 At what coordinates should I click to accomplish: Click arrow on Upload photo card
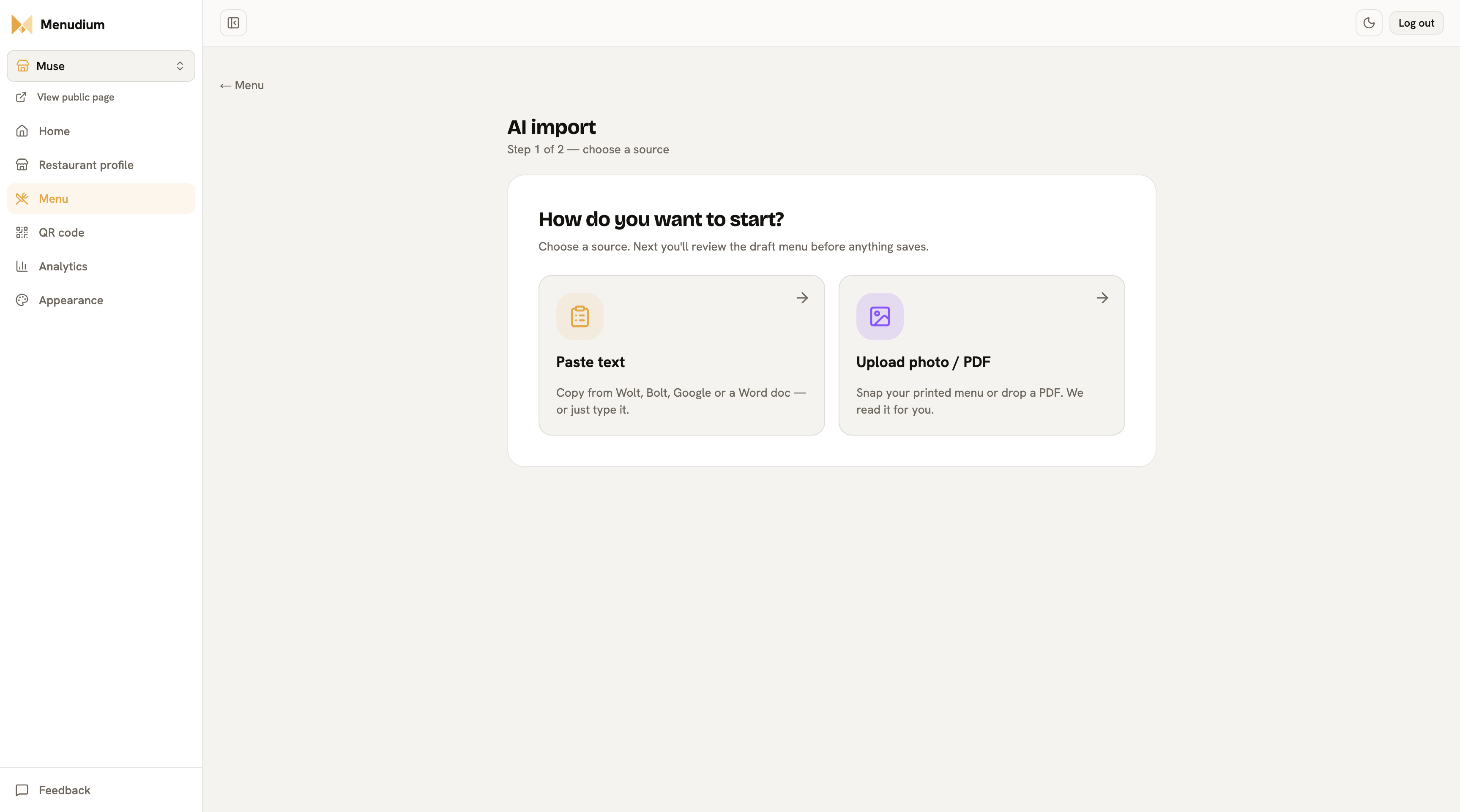click(1102, 298)
